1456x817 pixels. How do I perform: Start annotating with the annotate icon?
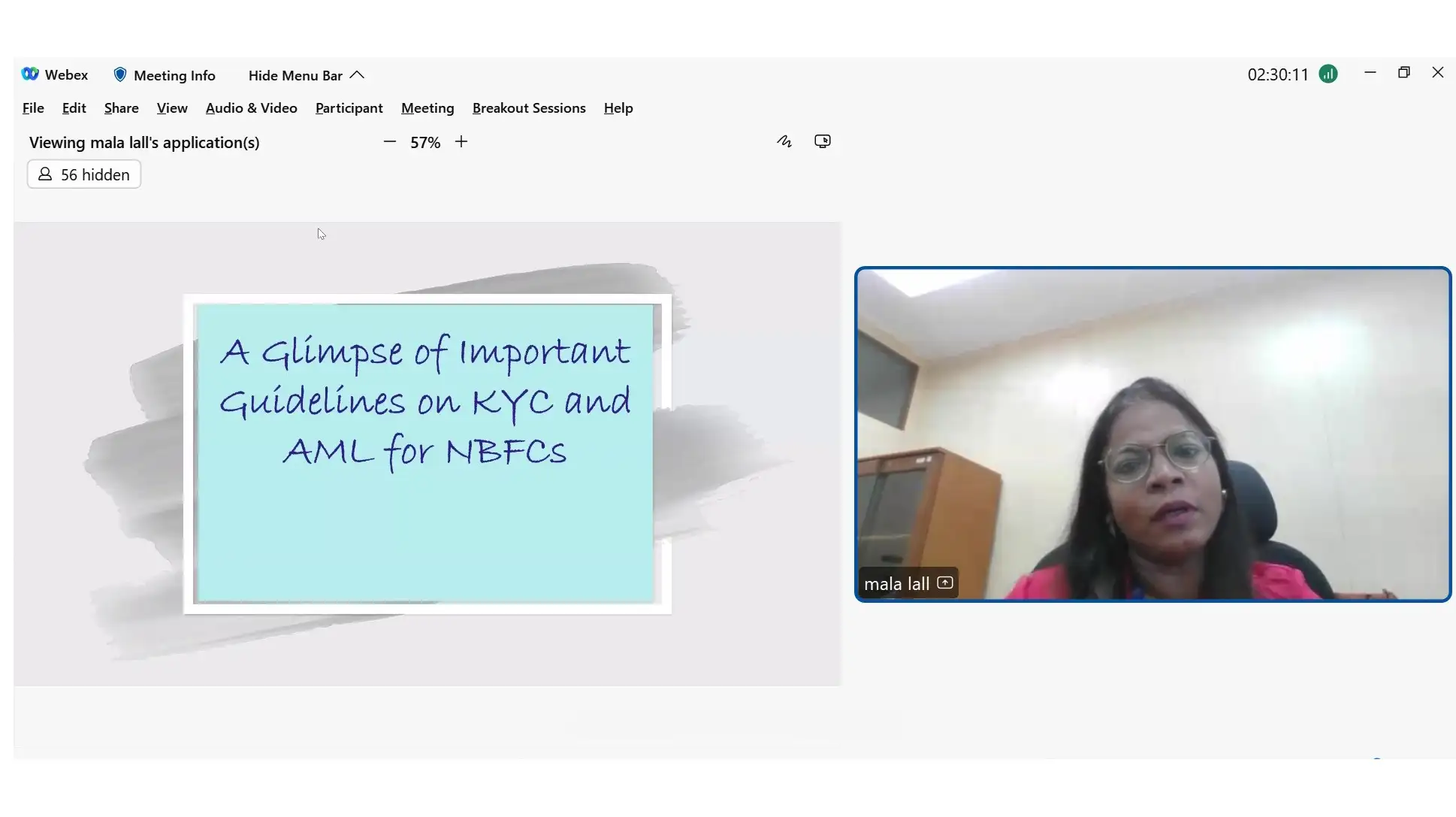tap(784, 141)
